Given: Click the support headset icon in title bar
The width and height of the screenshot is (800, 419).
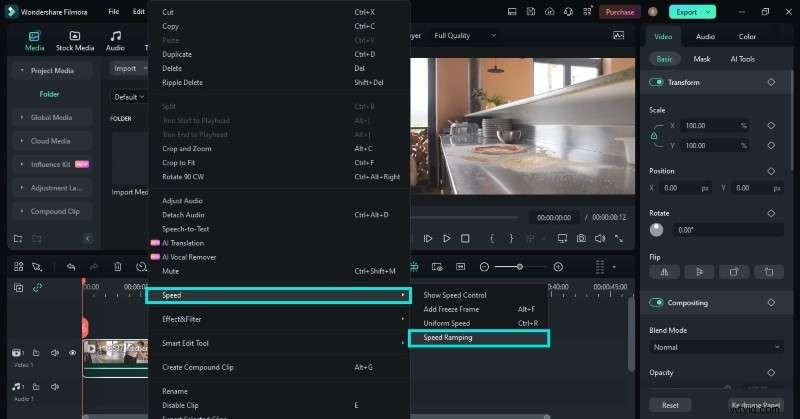Looking at the screenshot, I should click(568, 12).
